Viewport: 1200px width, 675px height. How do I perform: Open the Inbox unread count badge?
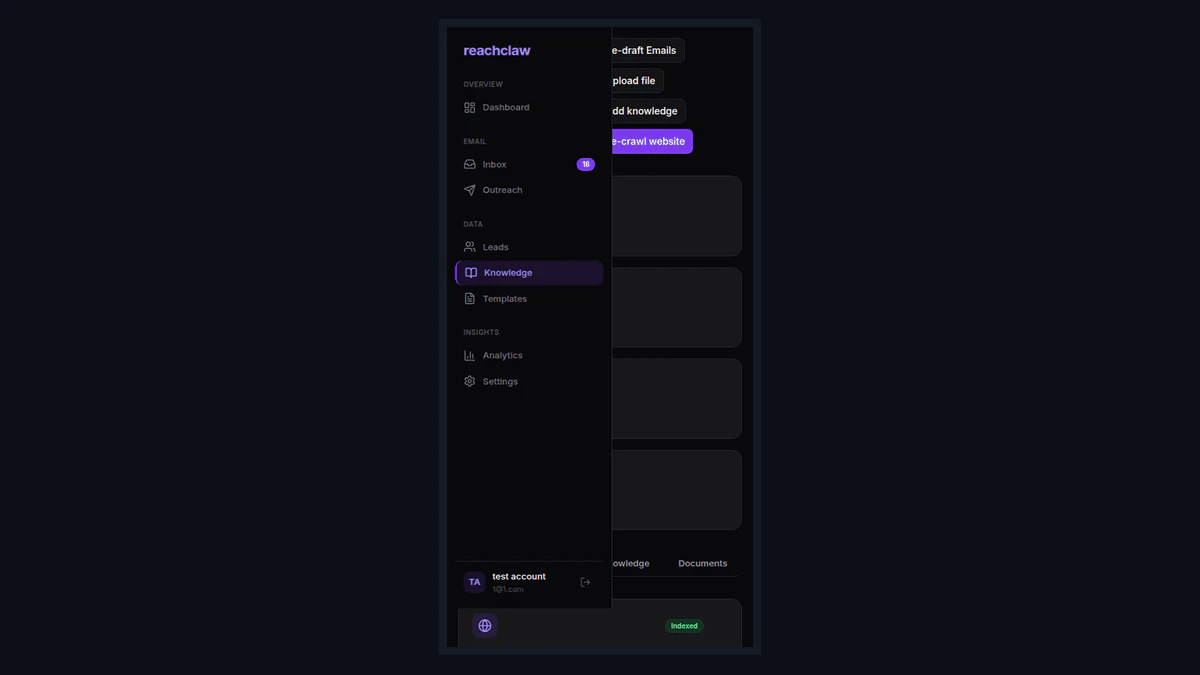(586, 164)
